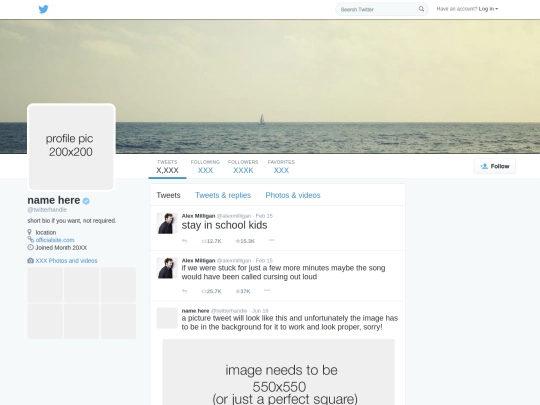Open the 550x550 tweet image placeholder
Image resolution: width=540 pixels, height=405 pixels.
(278, 372)
